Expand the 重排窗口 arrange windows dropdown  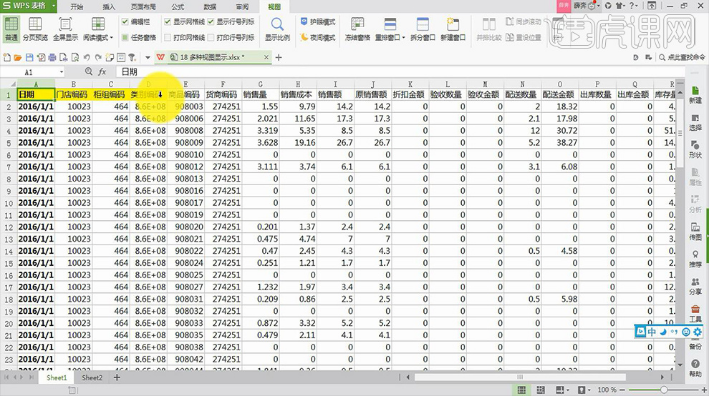click(403, 38)
